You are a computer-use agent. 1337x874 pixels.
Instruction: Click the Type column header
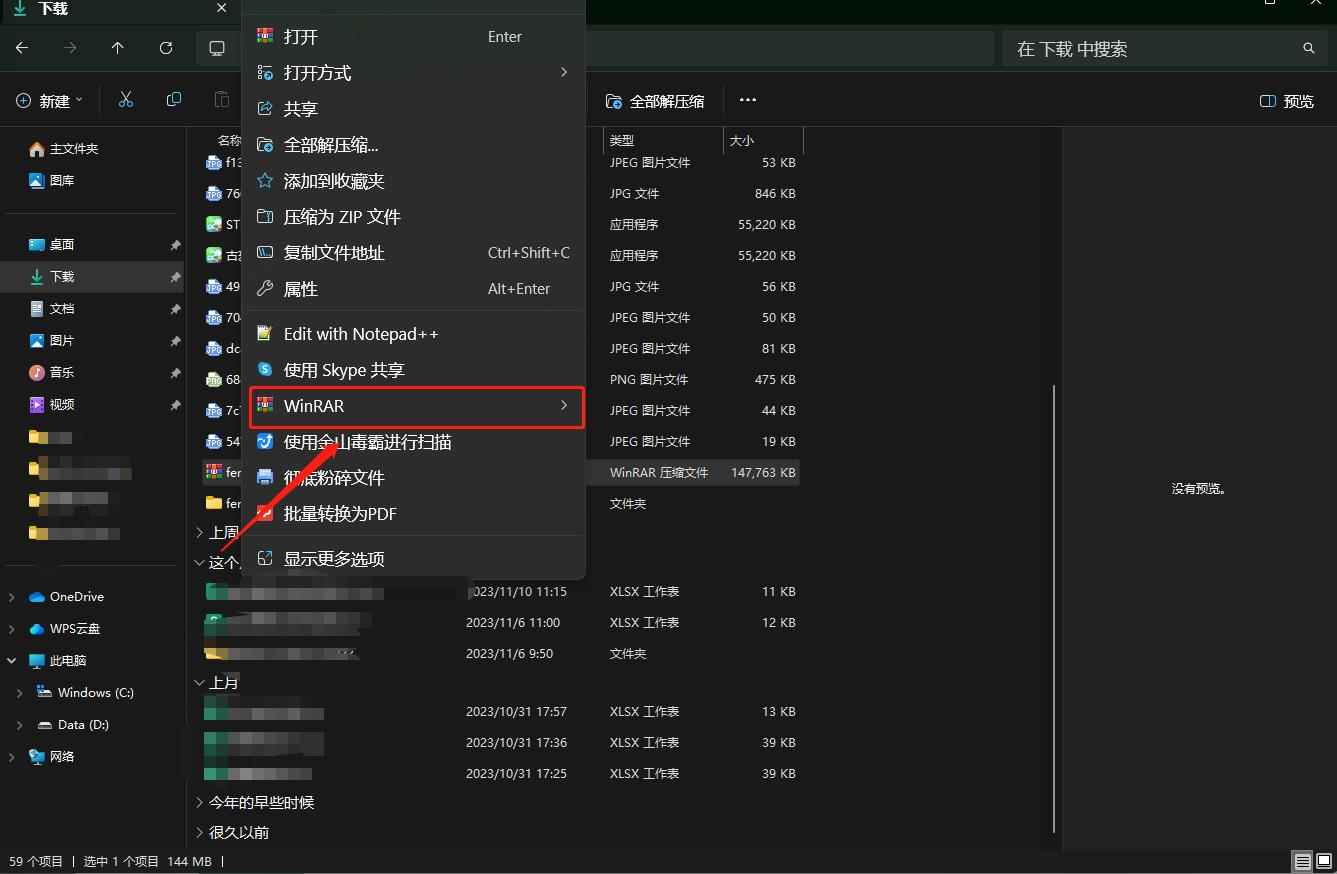tap(663, 141)
